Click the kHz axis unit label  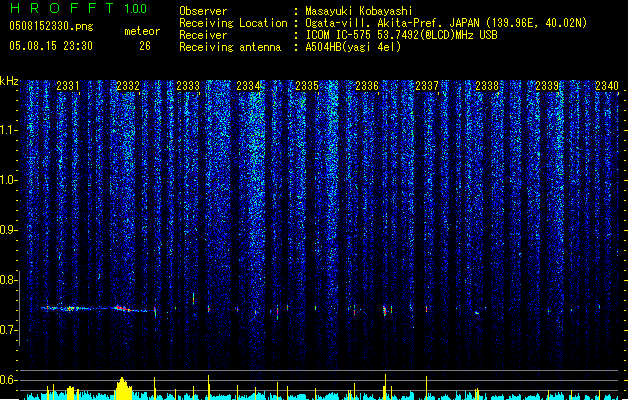click(x=9, y=81)
